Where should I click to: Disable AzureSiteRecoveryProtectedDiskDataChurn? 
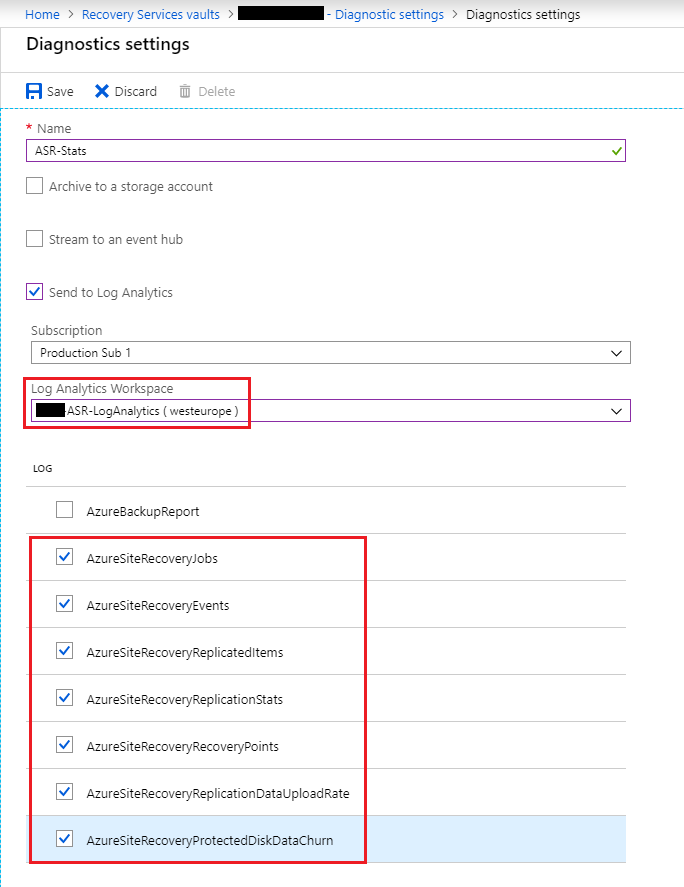64,838
